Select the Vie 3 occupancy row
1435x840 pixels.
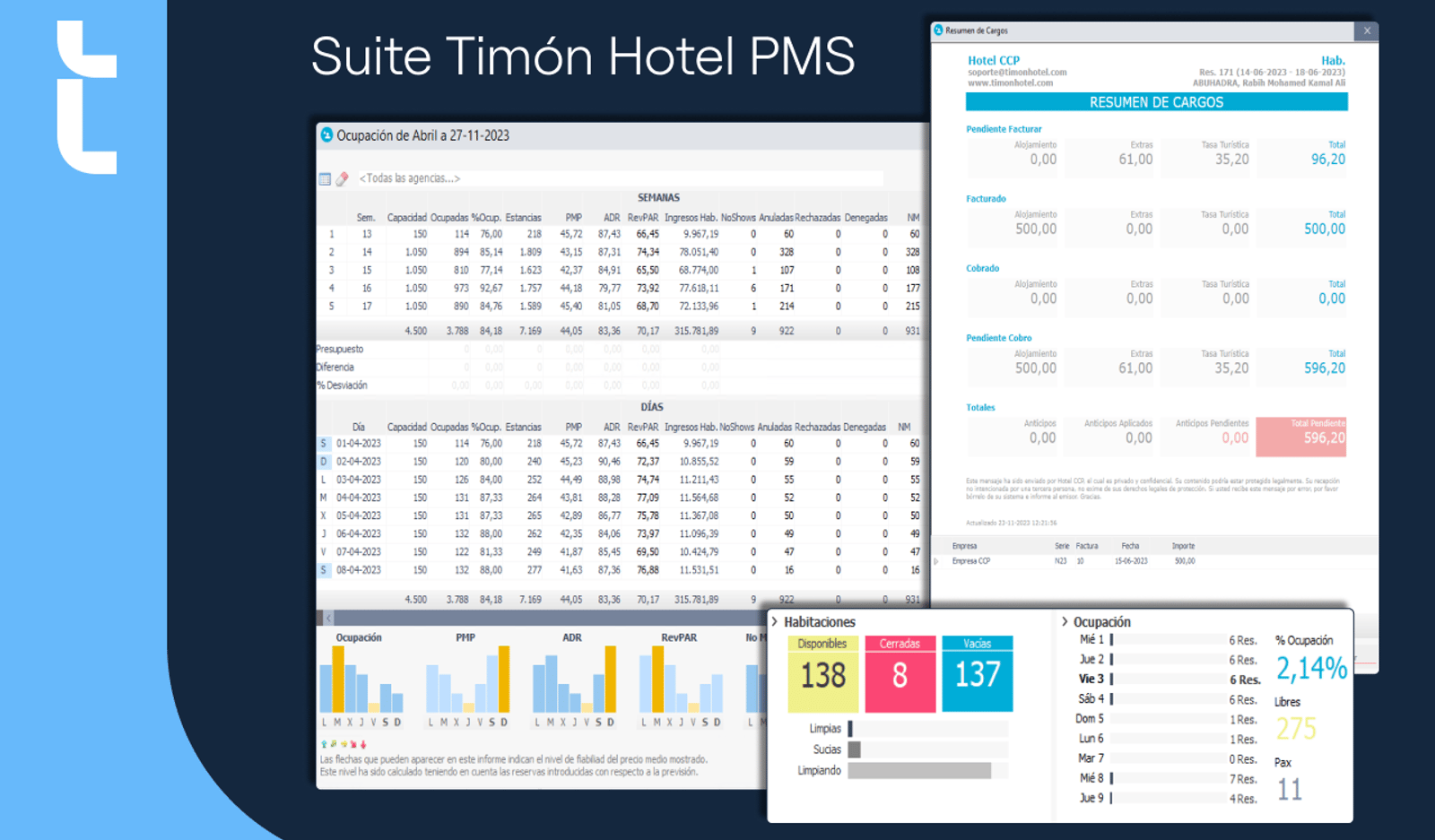1170,680
